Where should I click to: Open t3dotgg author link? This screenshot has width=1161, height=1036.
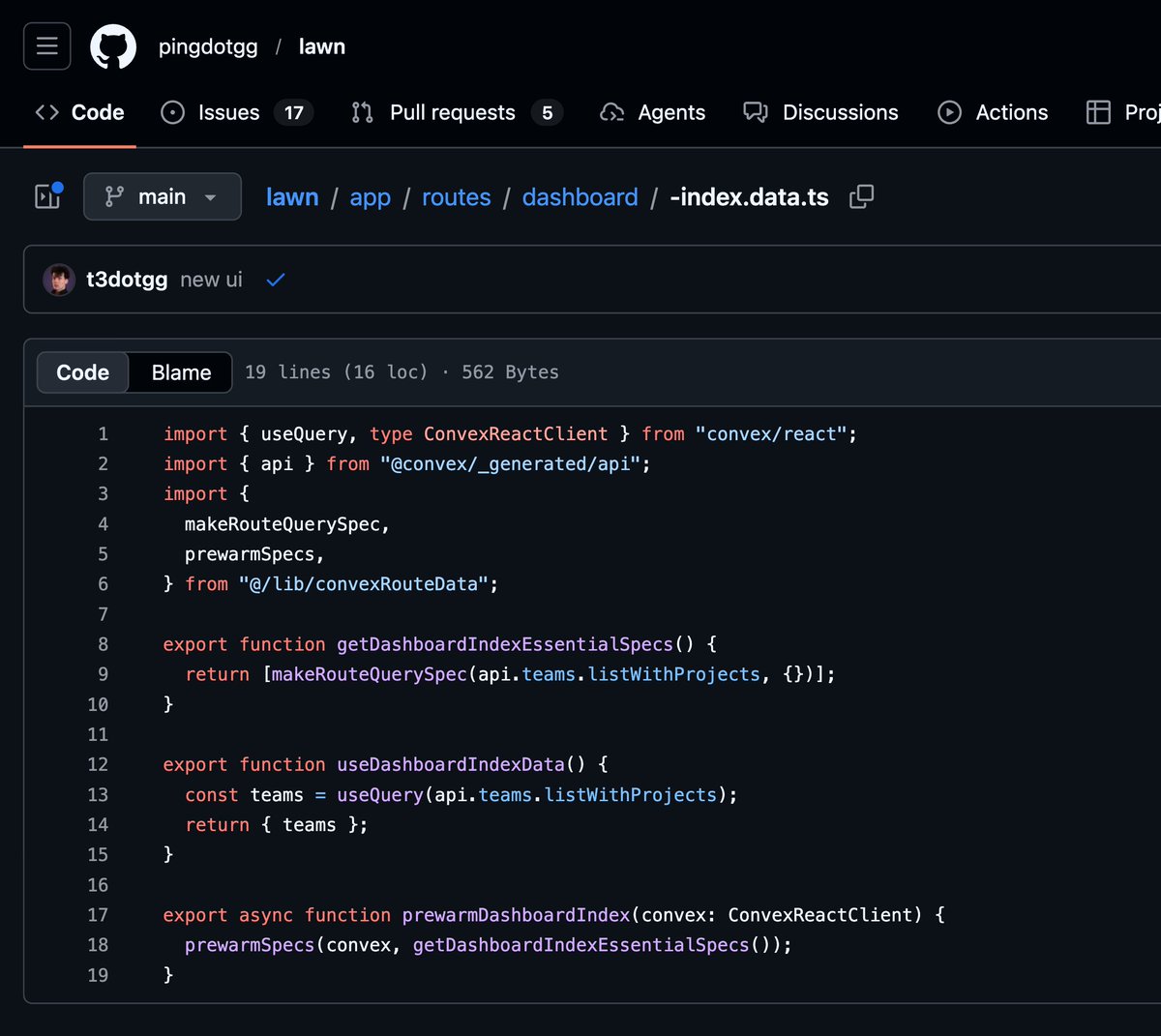(x=127, y=280)
